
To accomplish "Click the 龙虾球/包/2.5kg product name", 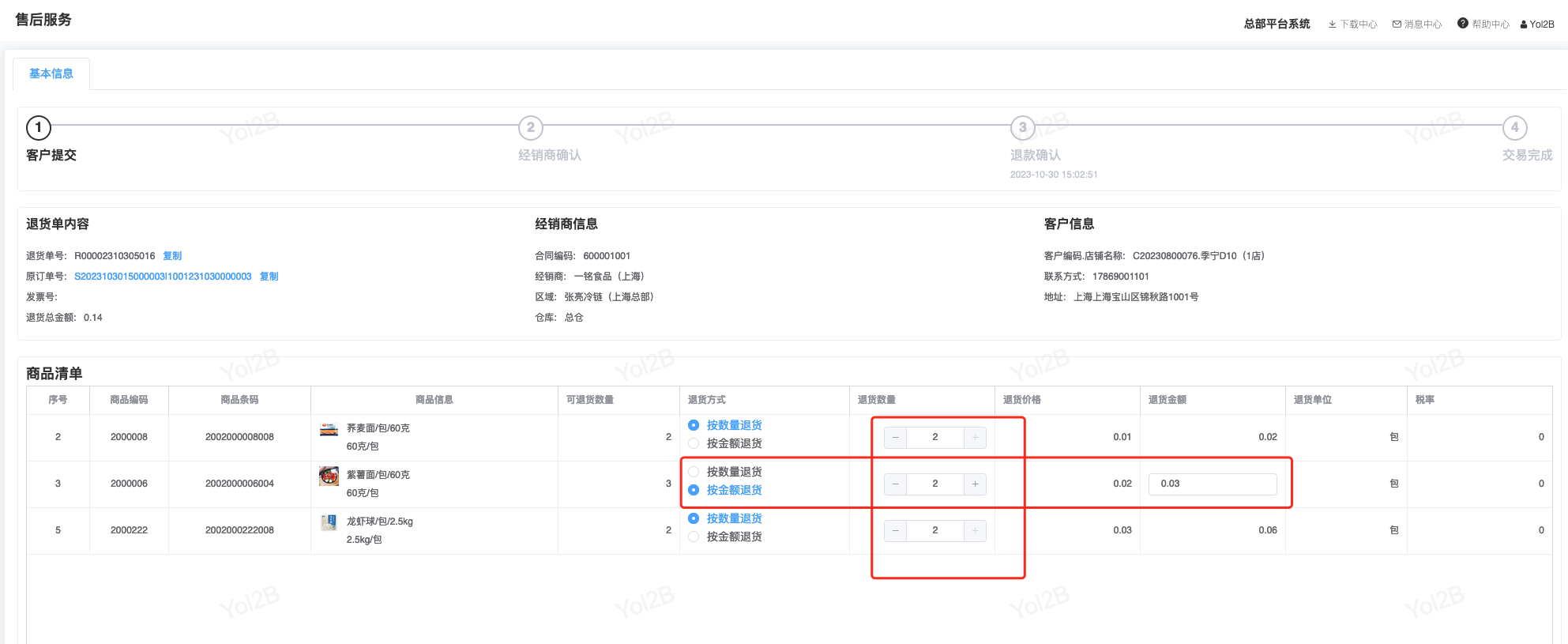I will point(380,522).
